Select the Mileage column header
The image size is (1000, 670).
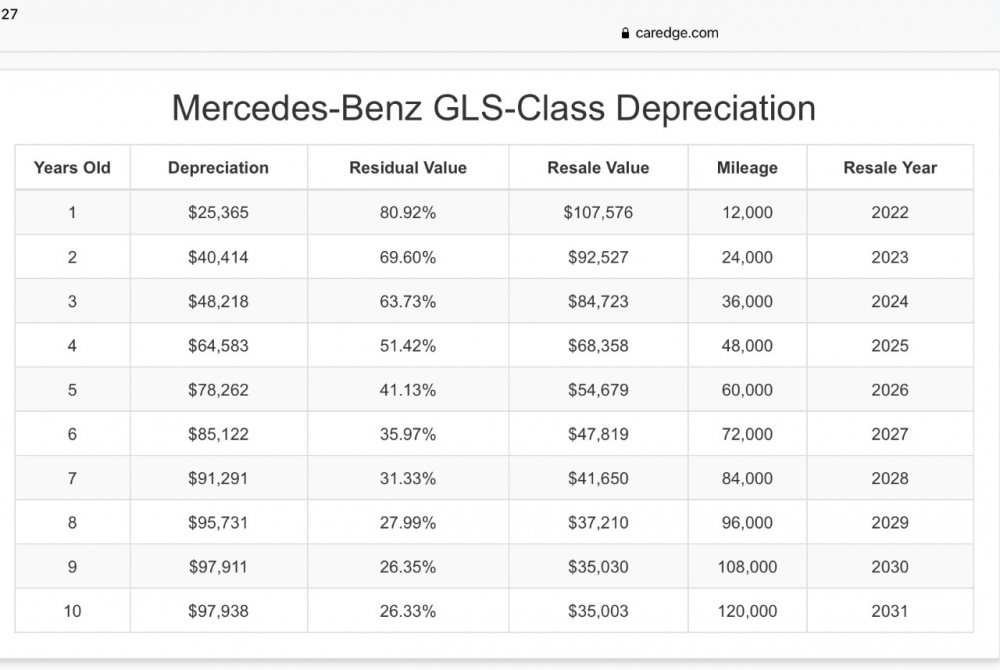[x=747, y=168]
